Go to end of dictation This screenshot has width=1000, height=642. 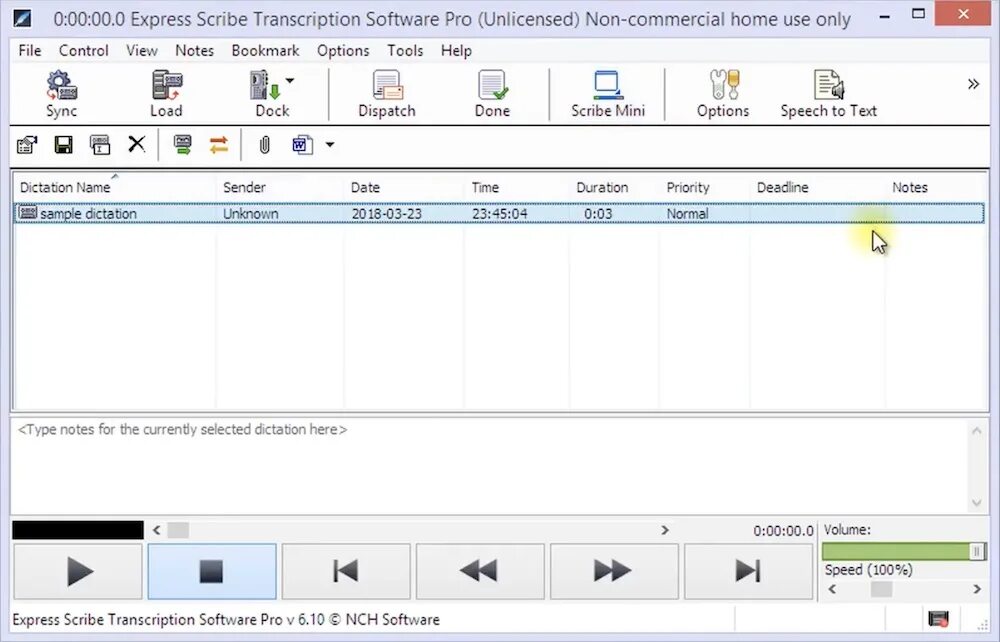[747, 571]
